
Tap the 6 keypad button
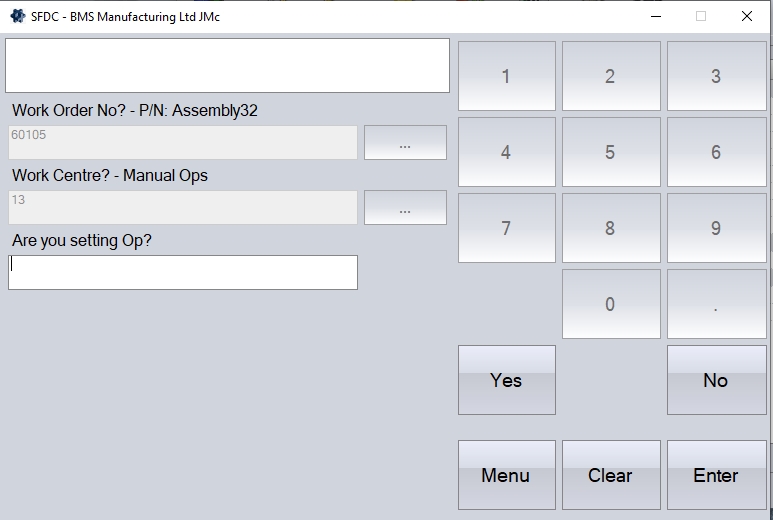click(715, 152)
